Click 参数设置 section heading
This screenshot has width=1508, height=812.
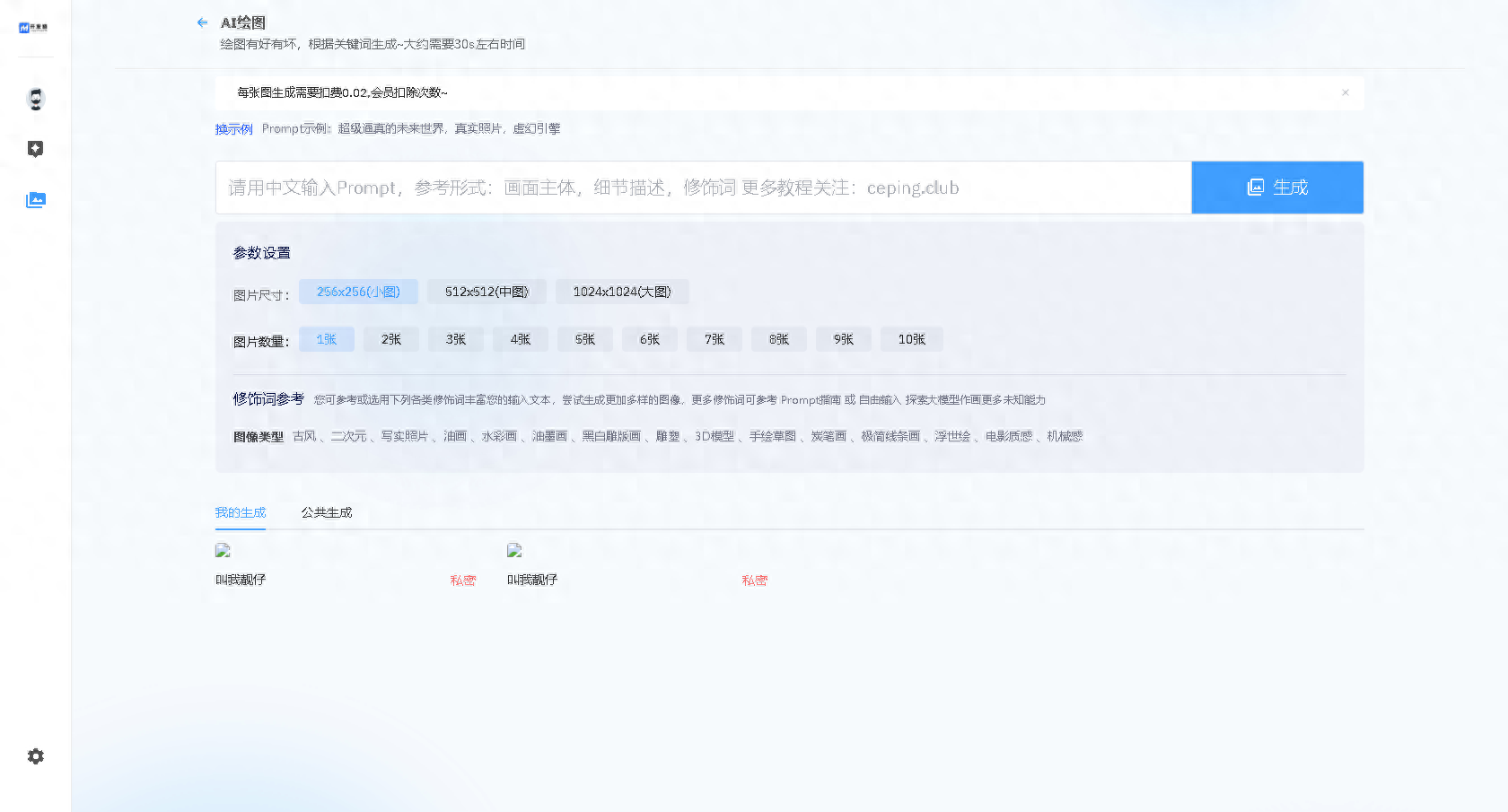tap(262, 253)
